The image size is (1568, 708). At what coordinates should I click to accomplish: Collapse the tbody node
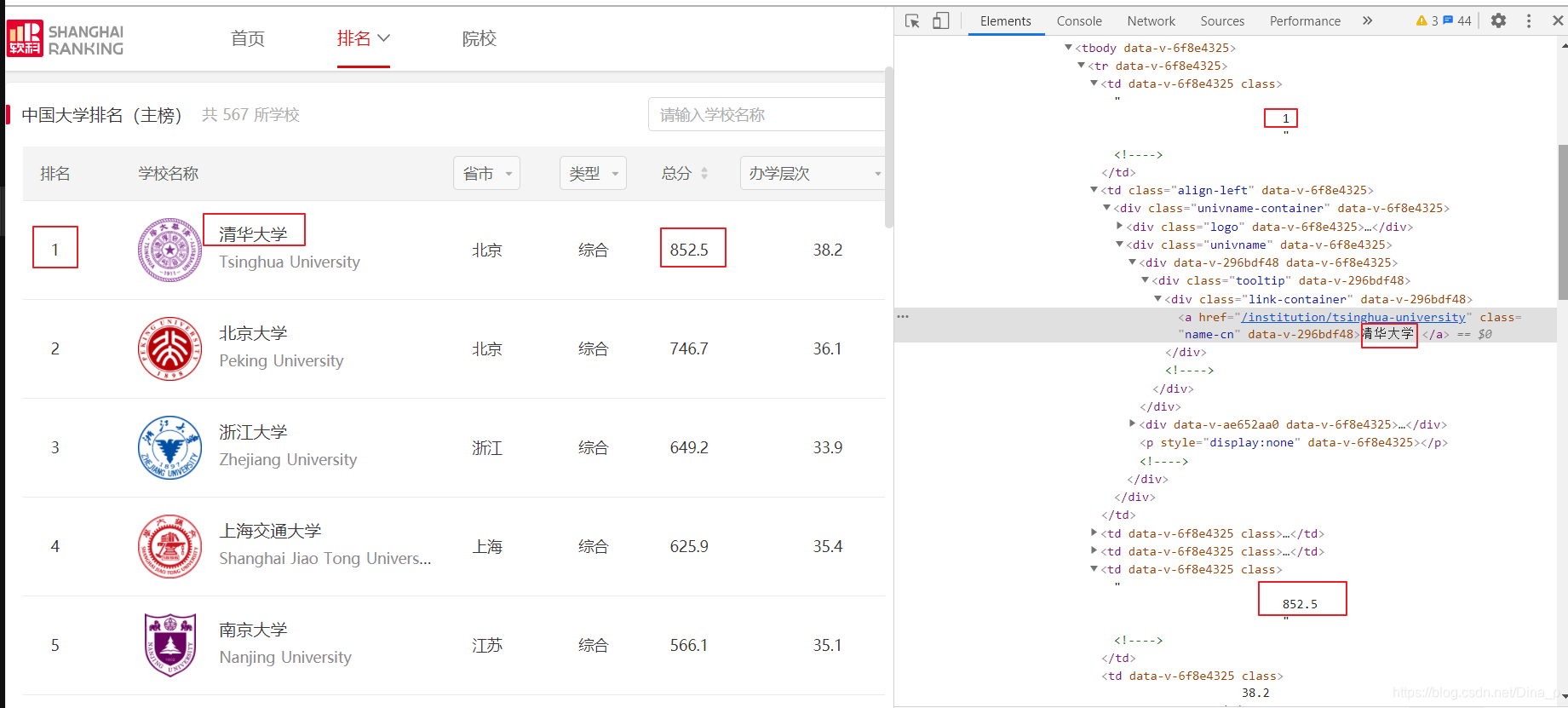(1068, 48)
